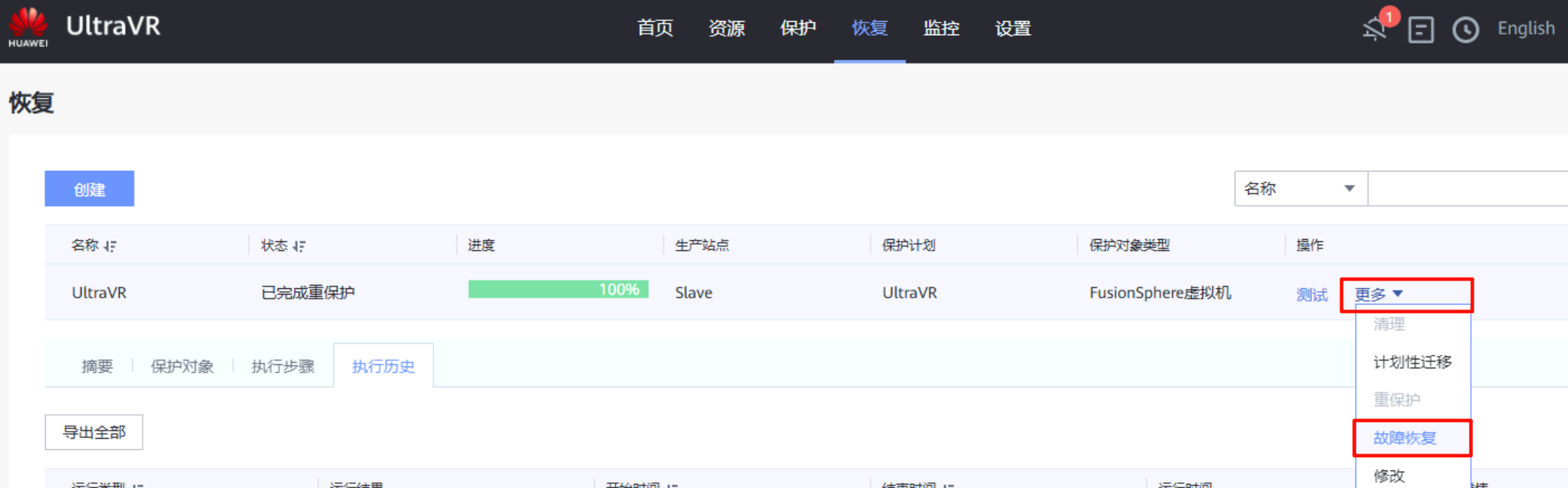Click the clock history icon

pyautogui.click(x=1465, y=30)
